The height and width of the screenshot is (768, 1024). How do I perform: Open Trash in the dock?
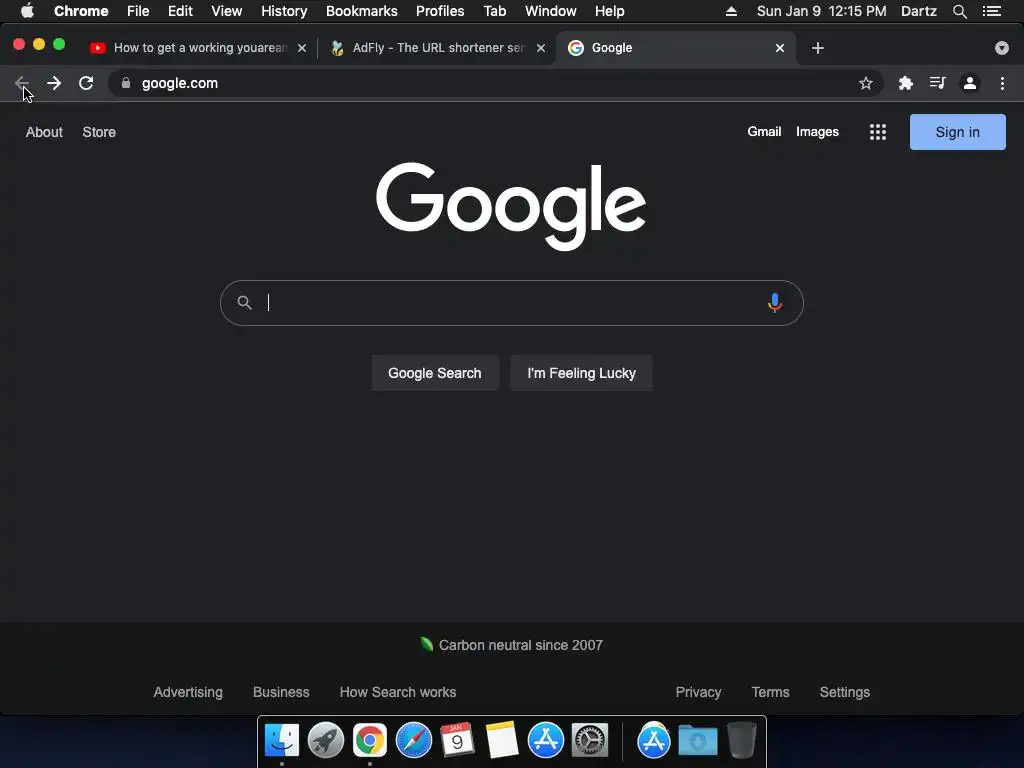742,740
